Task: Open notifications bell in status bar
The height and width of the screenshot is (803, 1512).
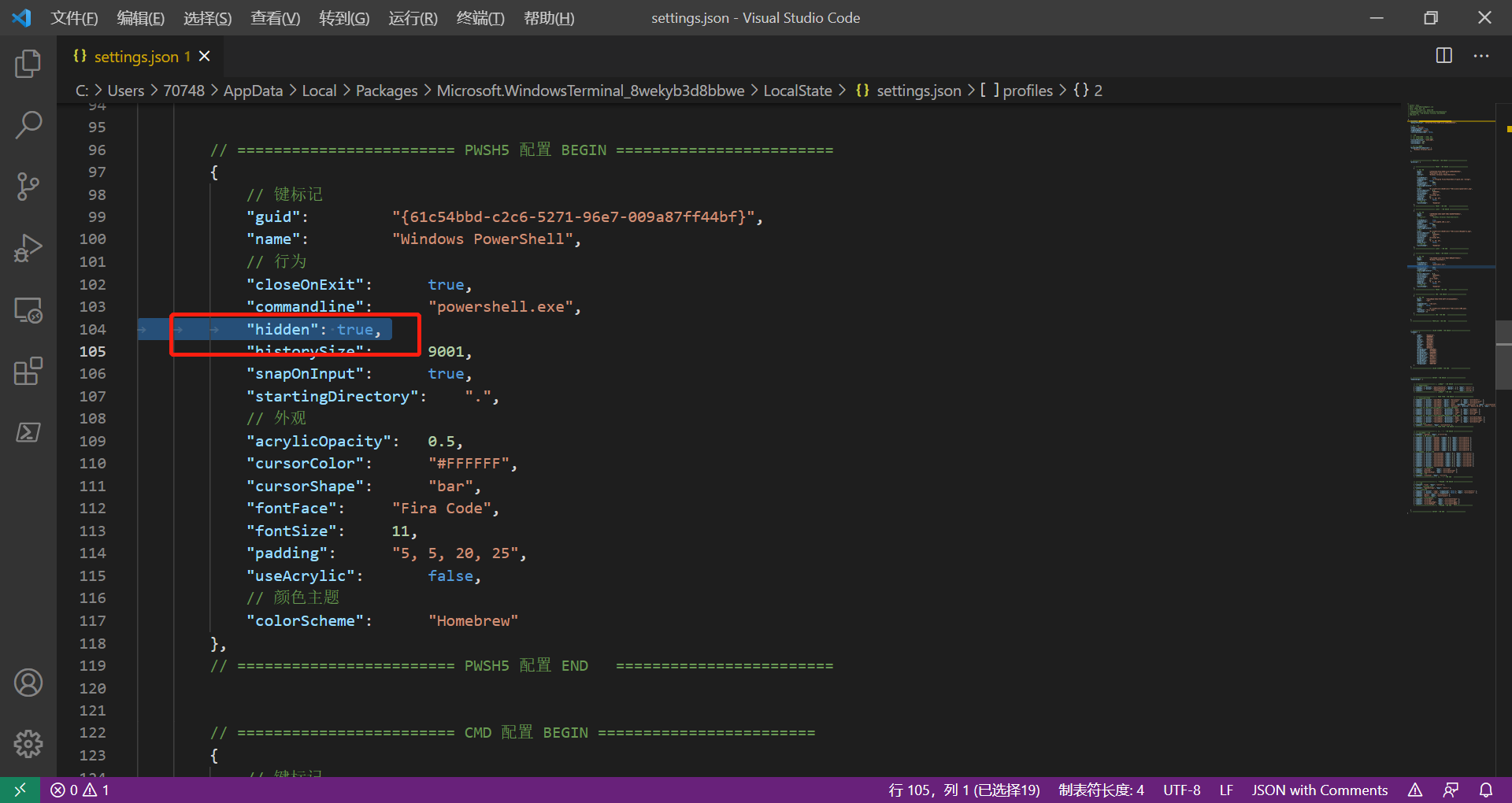Action: point(1486,790)
